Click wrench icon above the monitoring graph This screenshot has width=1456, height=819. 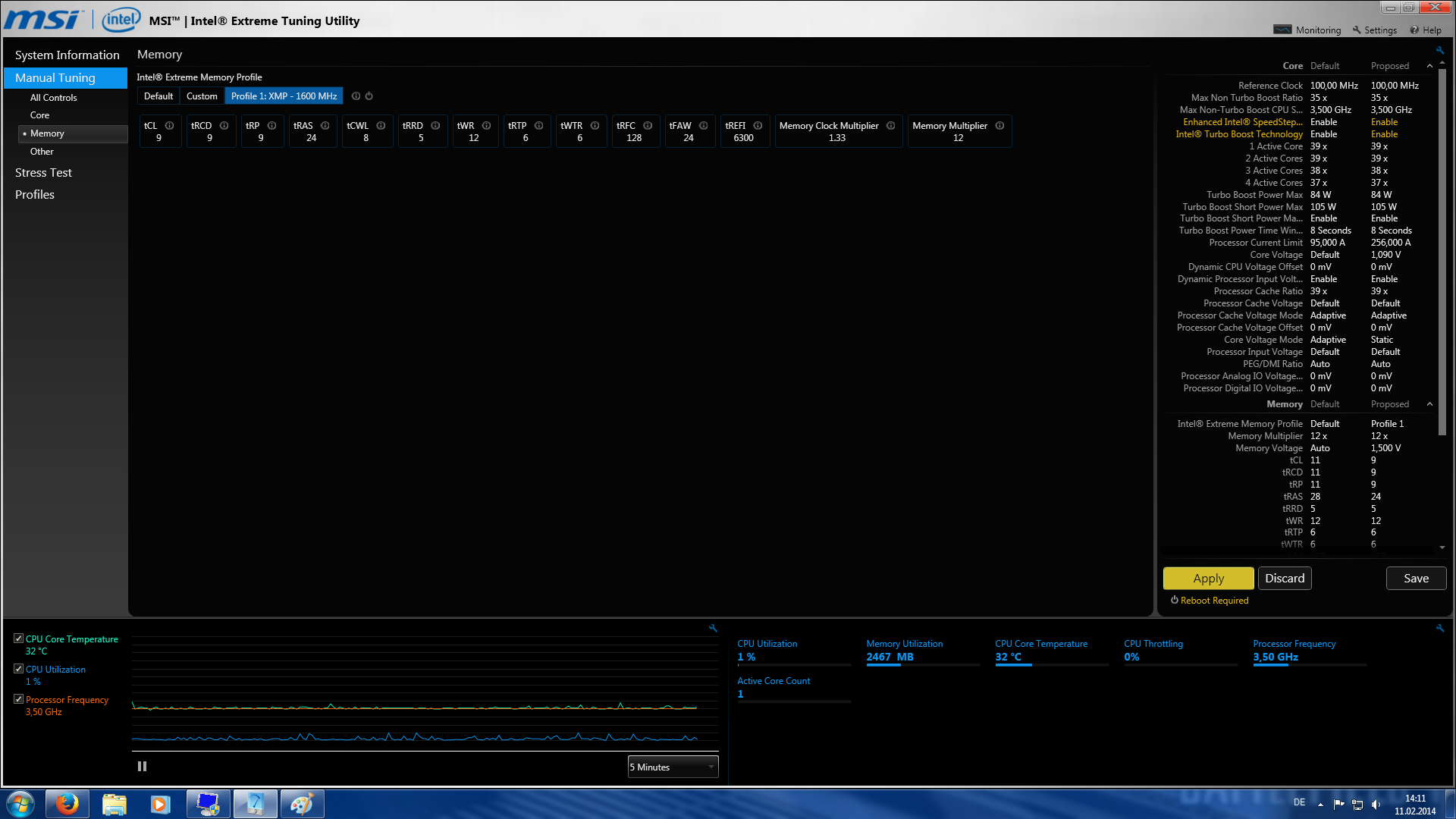click(713, 628)
